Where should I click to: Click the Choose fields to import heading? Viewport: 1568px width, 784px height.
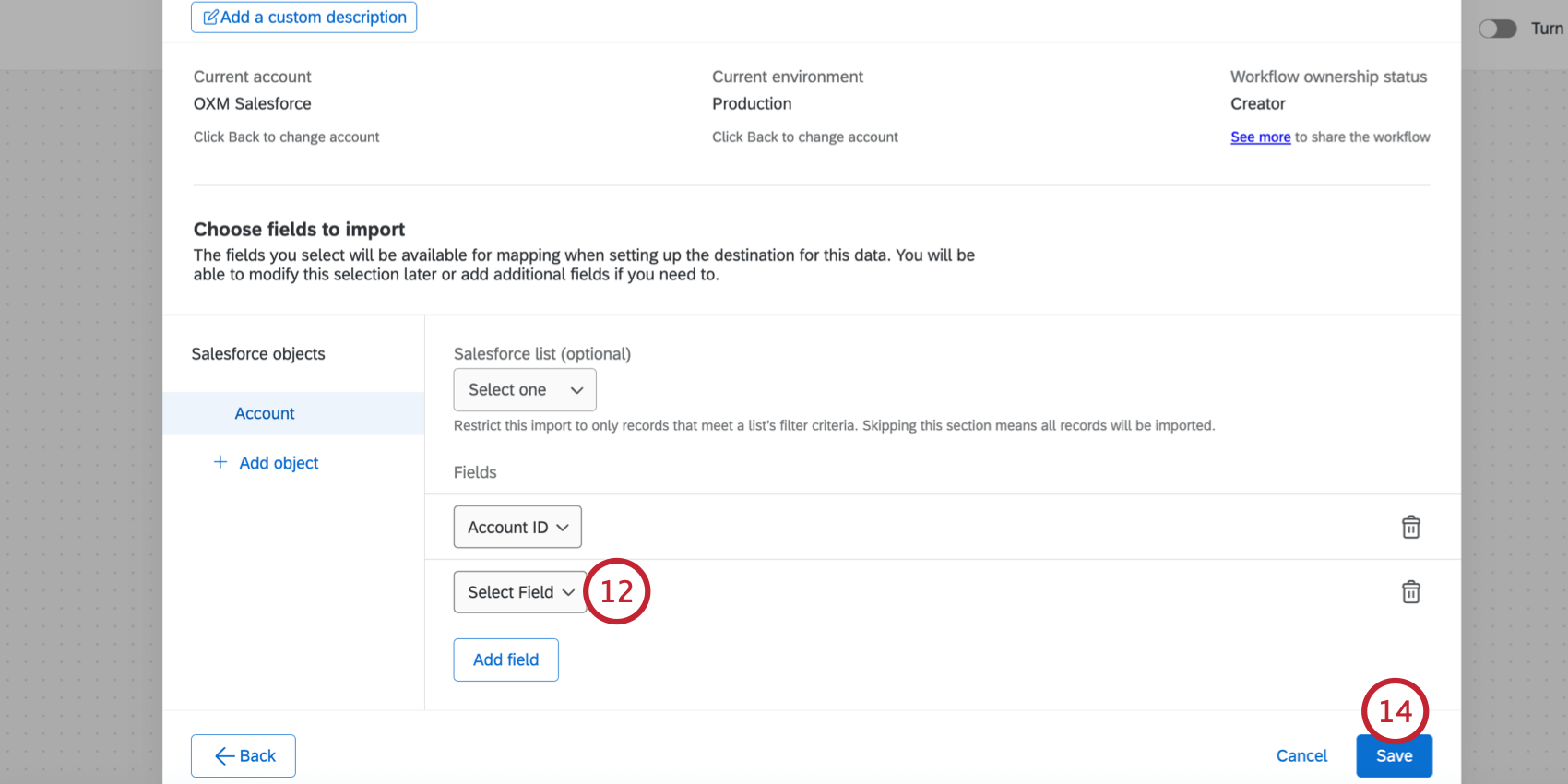coord(299,229)
